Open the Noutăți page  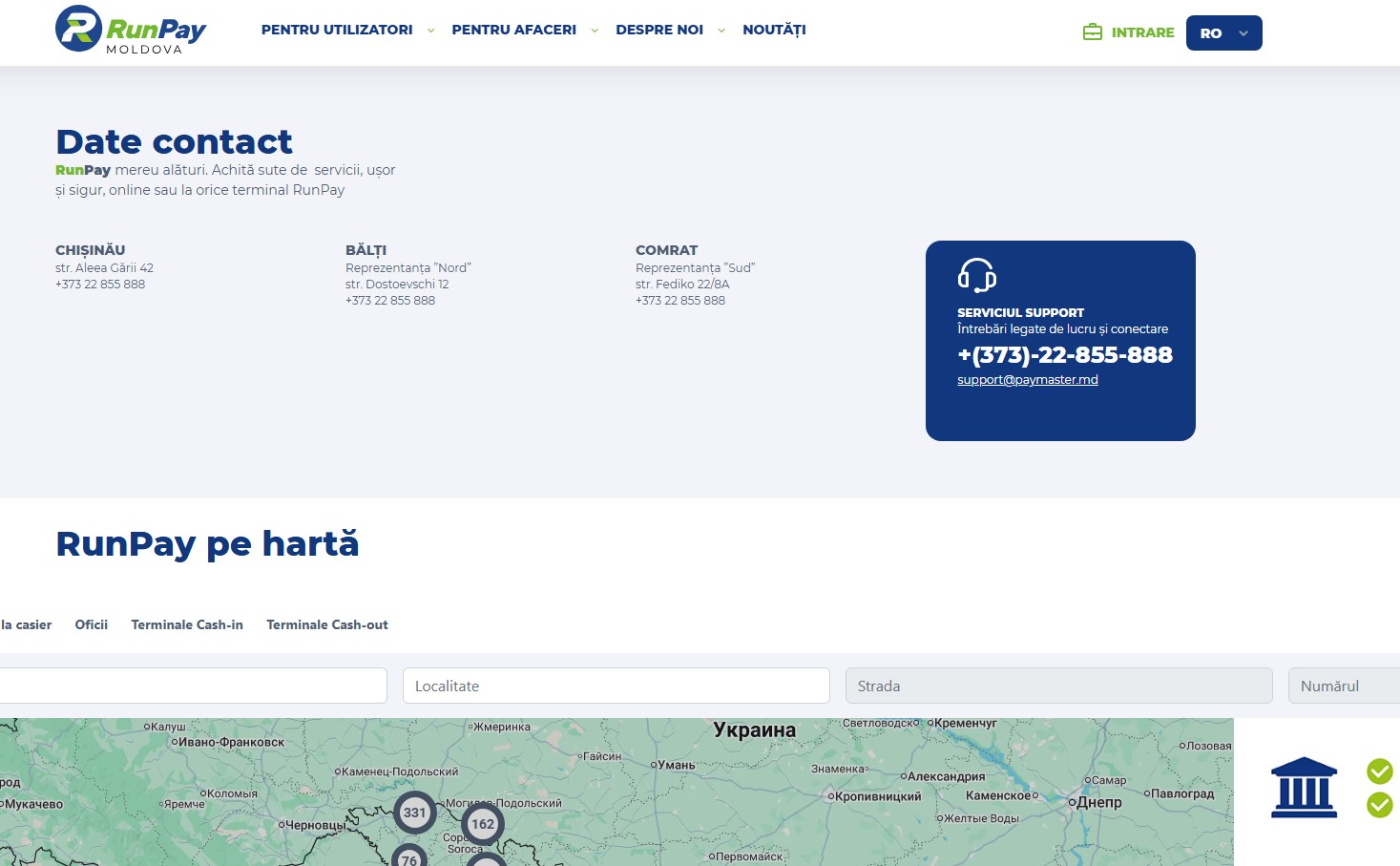(x=774, y=30)
